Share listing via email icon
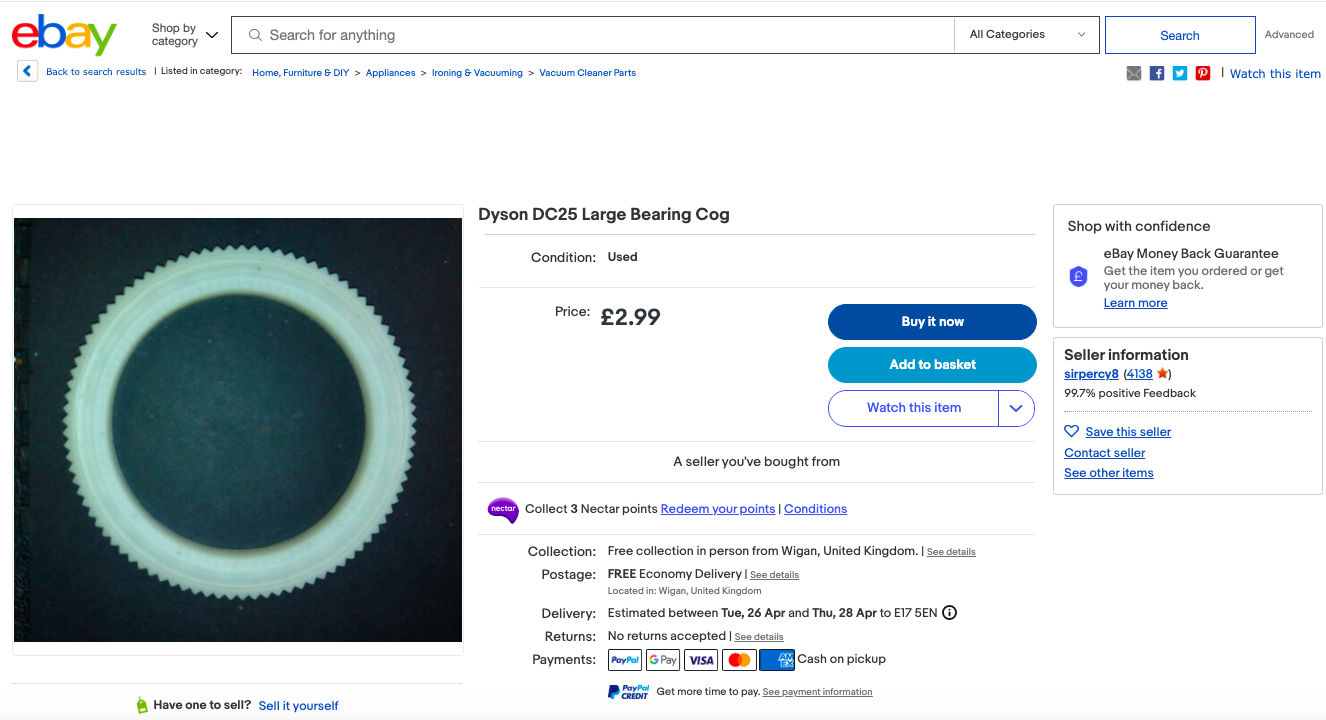1326x720 pixels. [x=1133, y=73]
